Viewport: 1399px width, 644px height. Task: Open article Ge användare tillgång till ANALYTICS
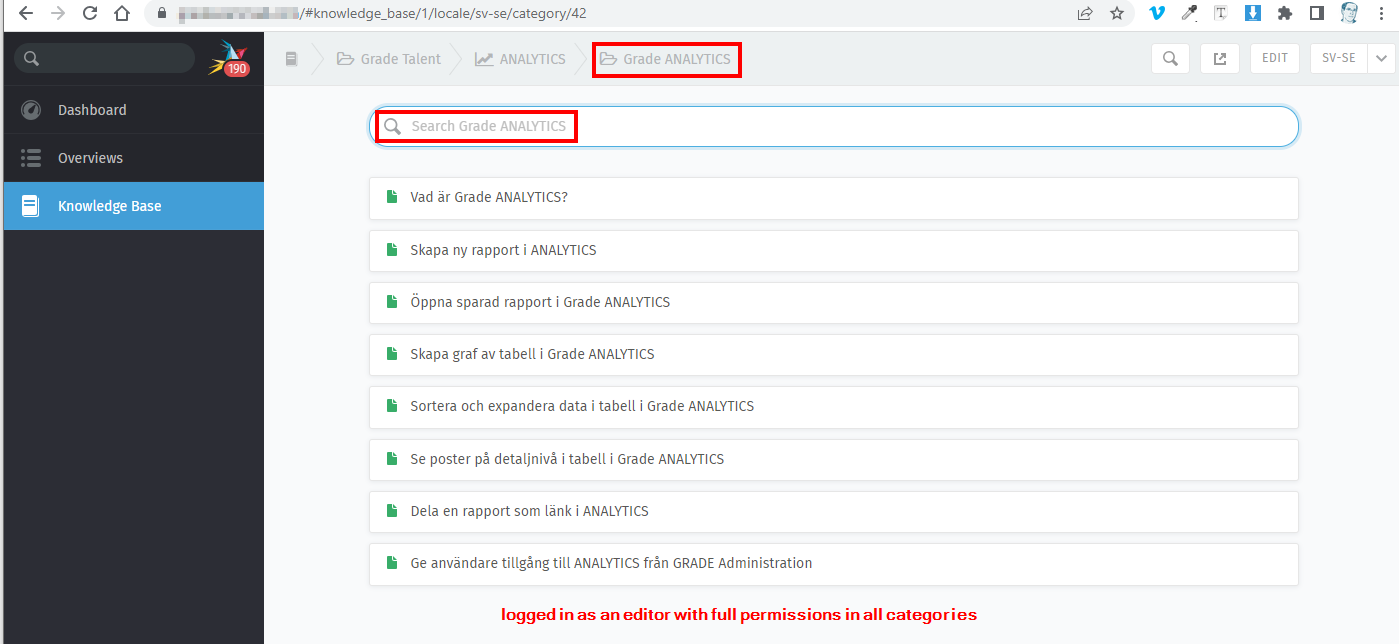coord(834,563)
